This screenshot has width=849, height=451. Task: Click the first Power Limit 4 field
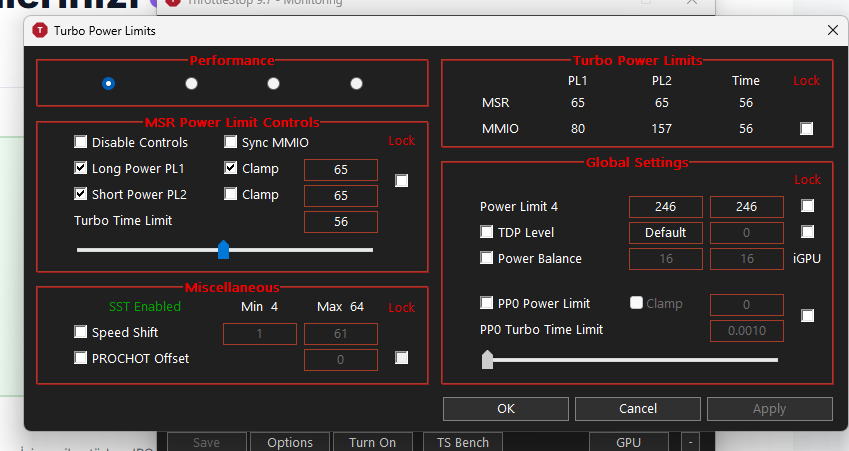[x=665, y=206]
